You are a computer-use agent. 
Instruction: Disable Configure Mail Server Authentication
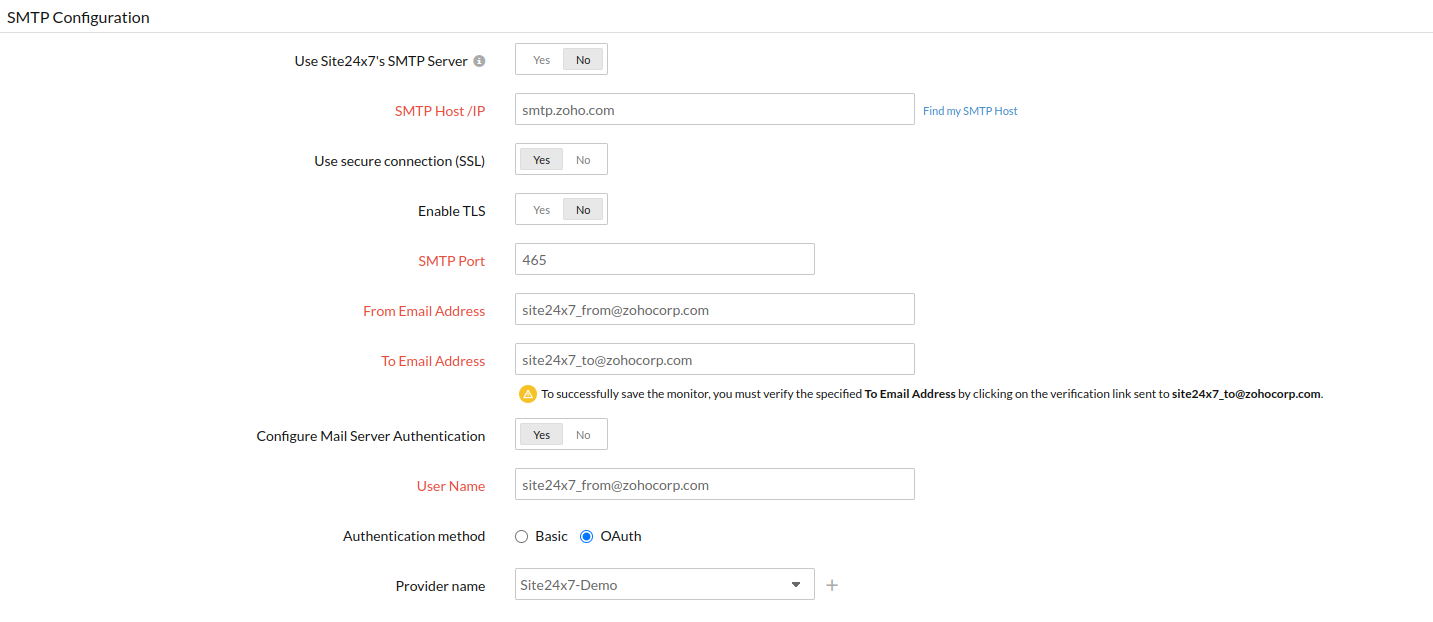coord(583,434)
